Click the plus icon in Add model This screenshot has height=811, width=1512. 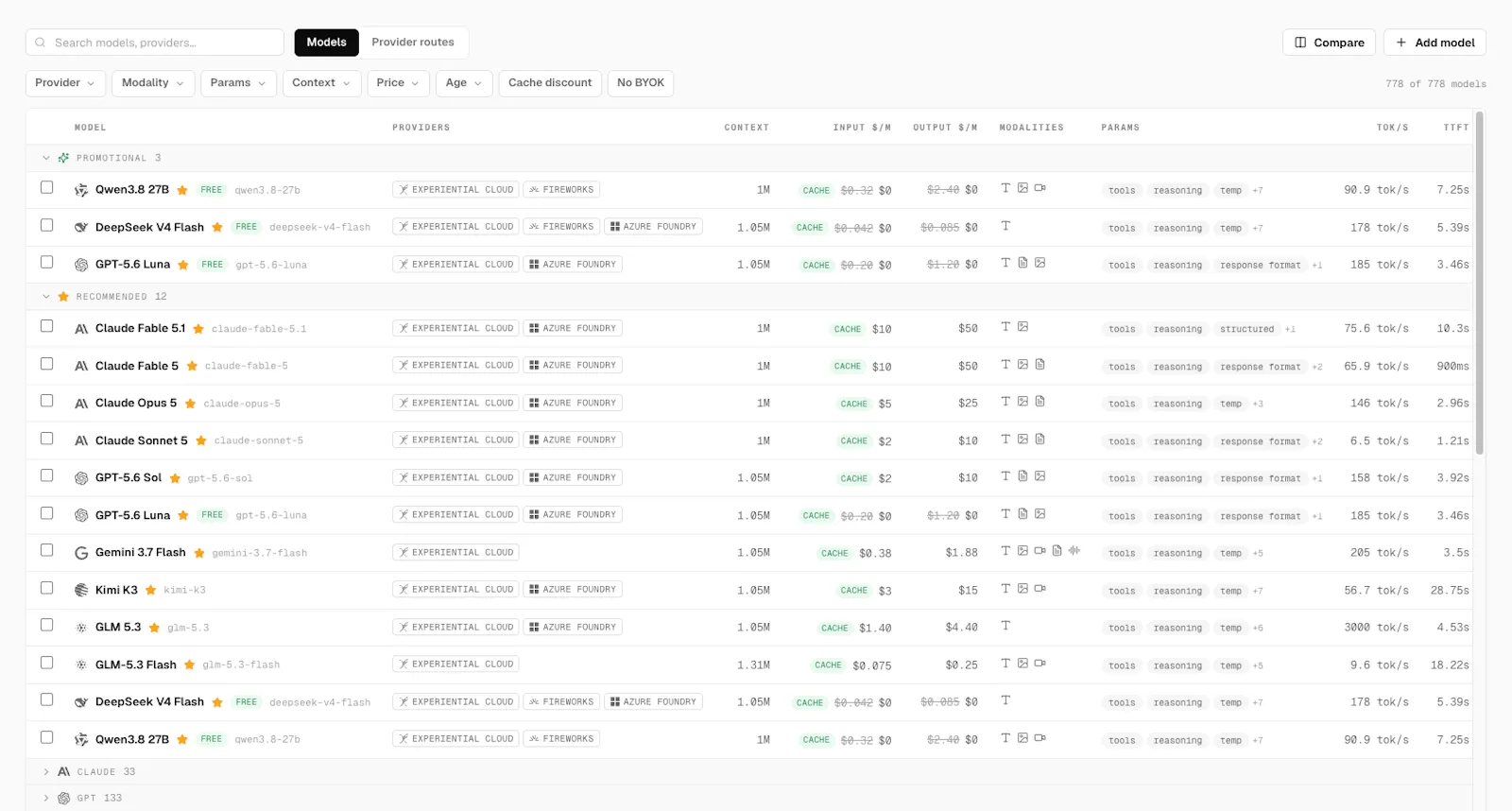(1401, 43)
